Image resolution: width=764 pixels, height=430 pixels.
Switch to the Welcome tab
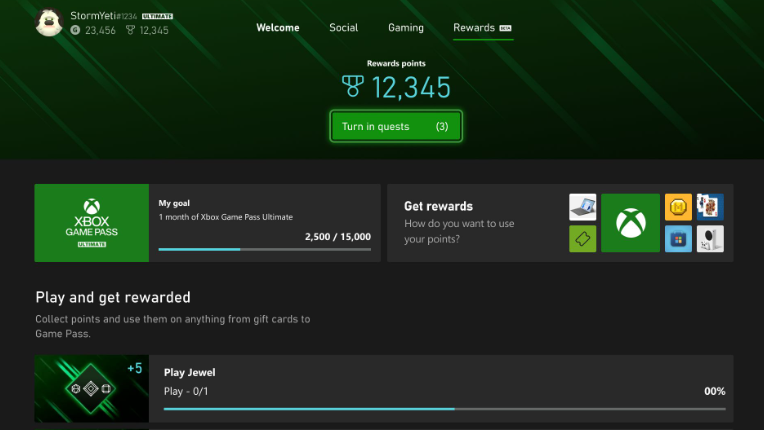coord(278,28)
